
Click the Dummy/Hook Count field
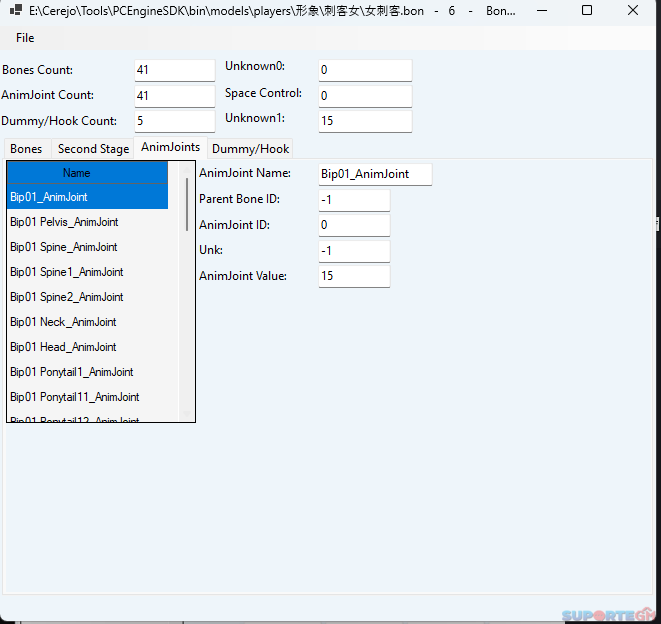coord(174,121)
